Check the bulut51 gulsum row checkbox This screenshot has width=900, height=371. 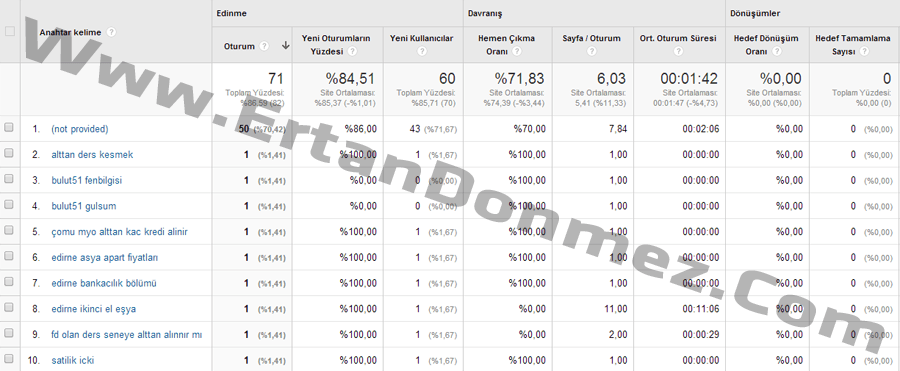9,205
